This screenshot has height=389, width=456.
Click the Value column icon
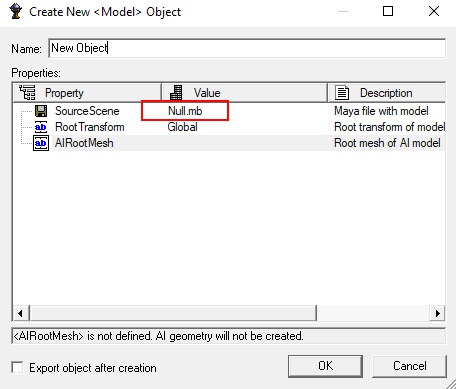coord(176,93)
